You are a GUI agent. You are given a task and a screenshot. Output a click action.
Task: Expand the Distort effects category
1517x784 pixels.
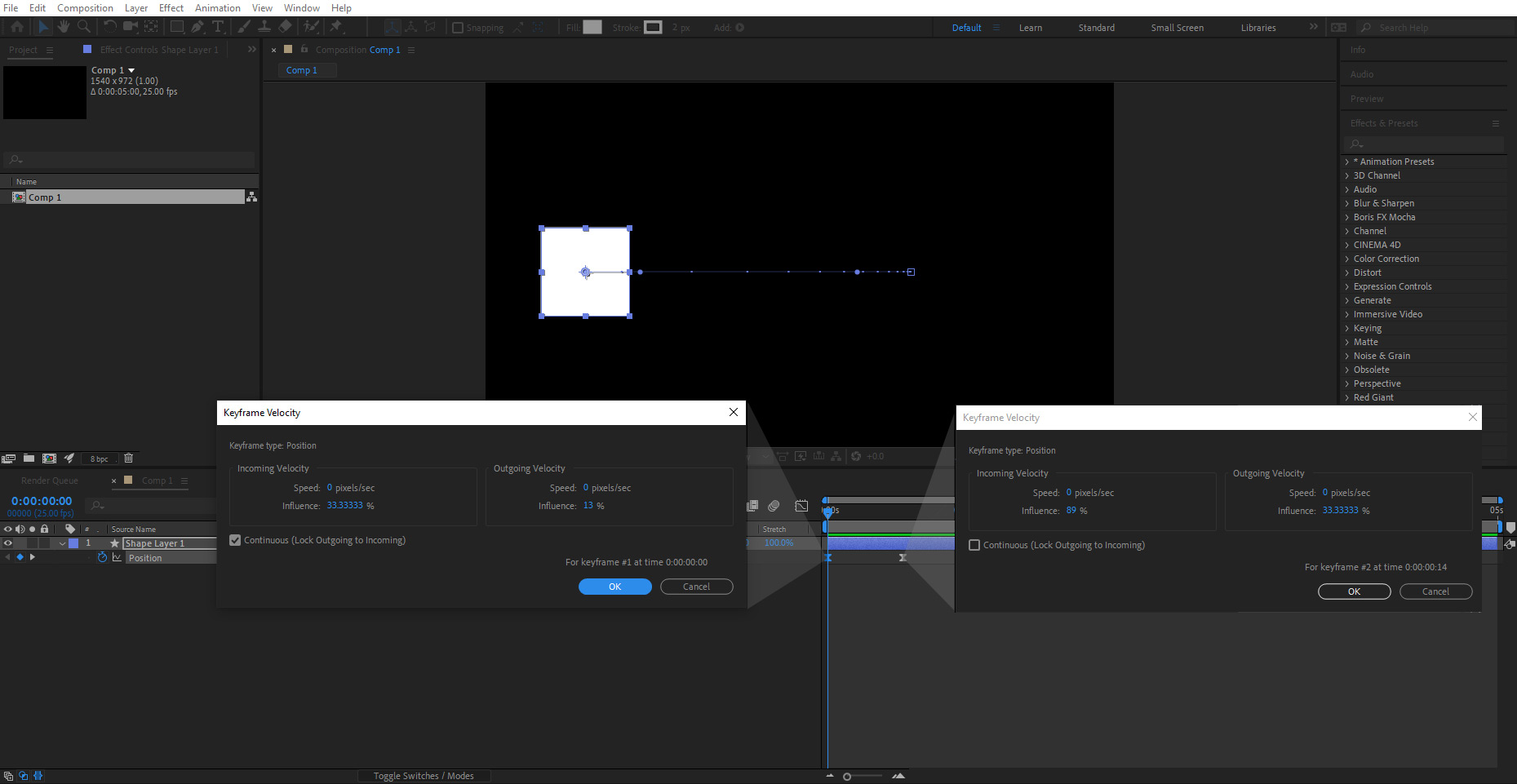[x=1347, y=272]
